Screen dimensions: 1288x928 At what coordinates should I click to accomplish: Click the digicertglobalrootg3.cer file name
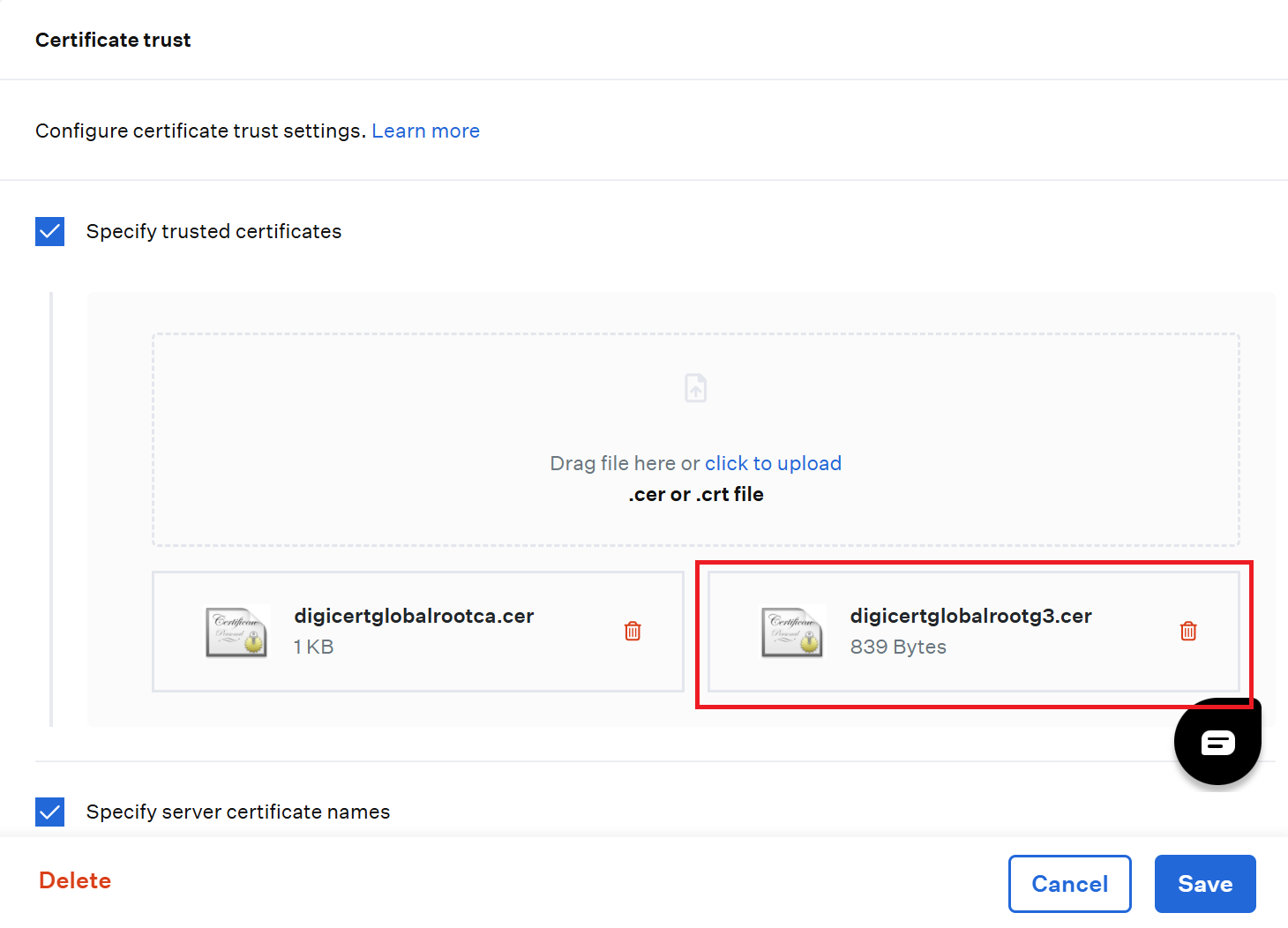[971, 616]
